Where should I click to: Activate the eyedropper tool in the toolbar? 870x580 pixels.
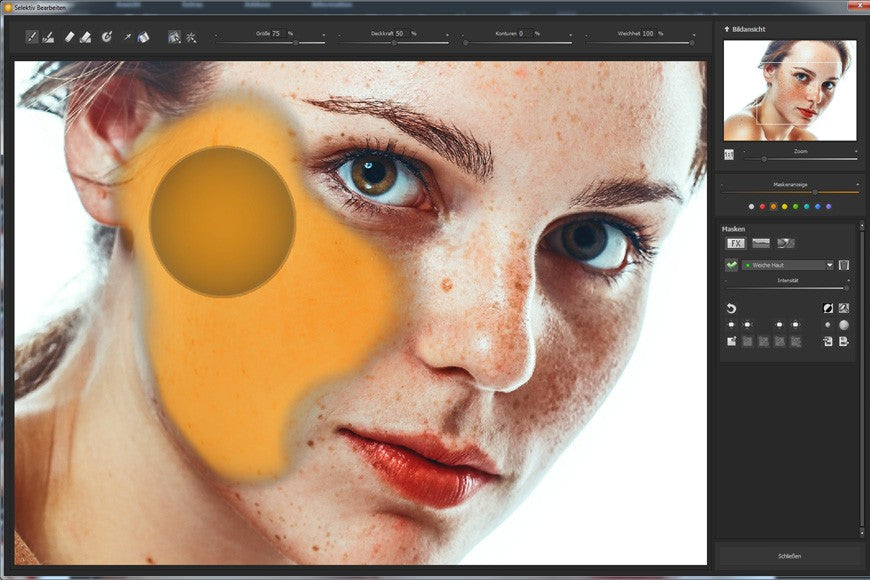[x=126, y=37]
